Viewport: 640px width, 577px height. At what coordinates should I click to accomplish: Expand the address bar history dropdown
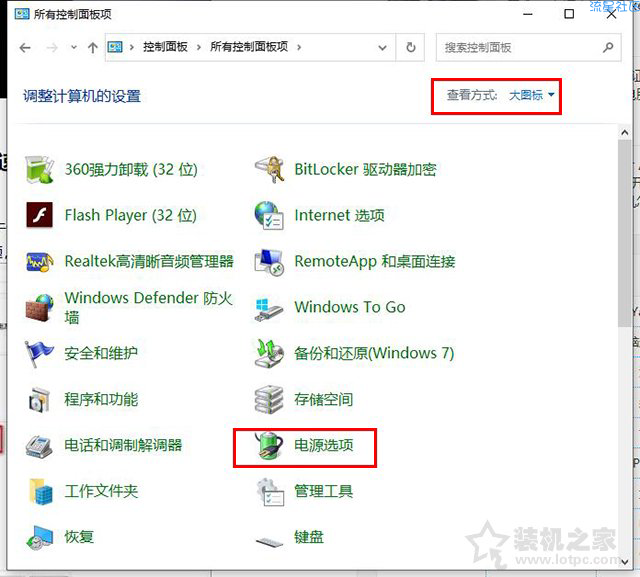pyautogui.click(x=382, y=48)
